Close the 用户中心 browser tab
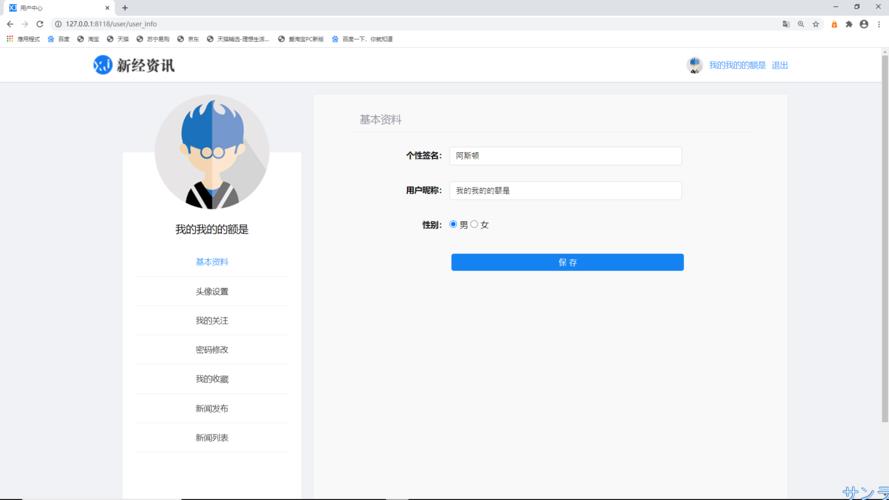Screen dimensions: 889x500 click(107, 8)
